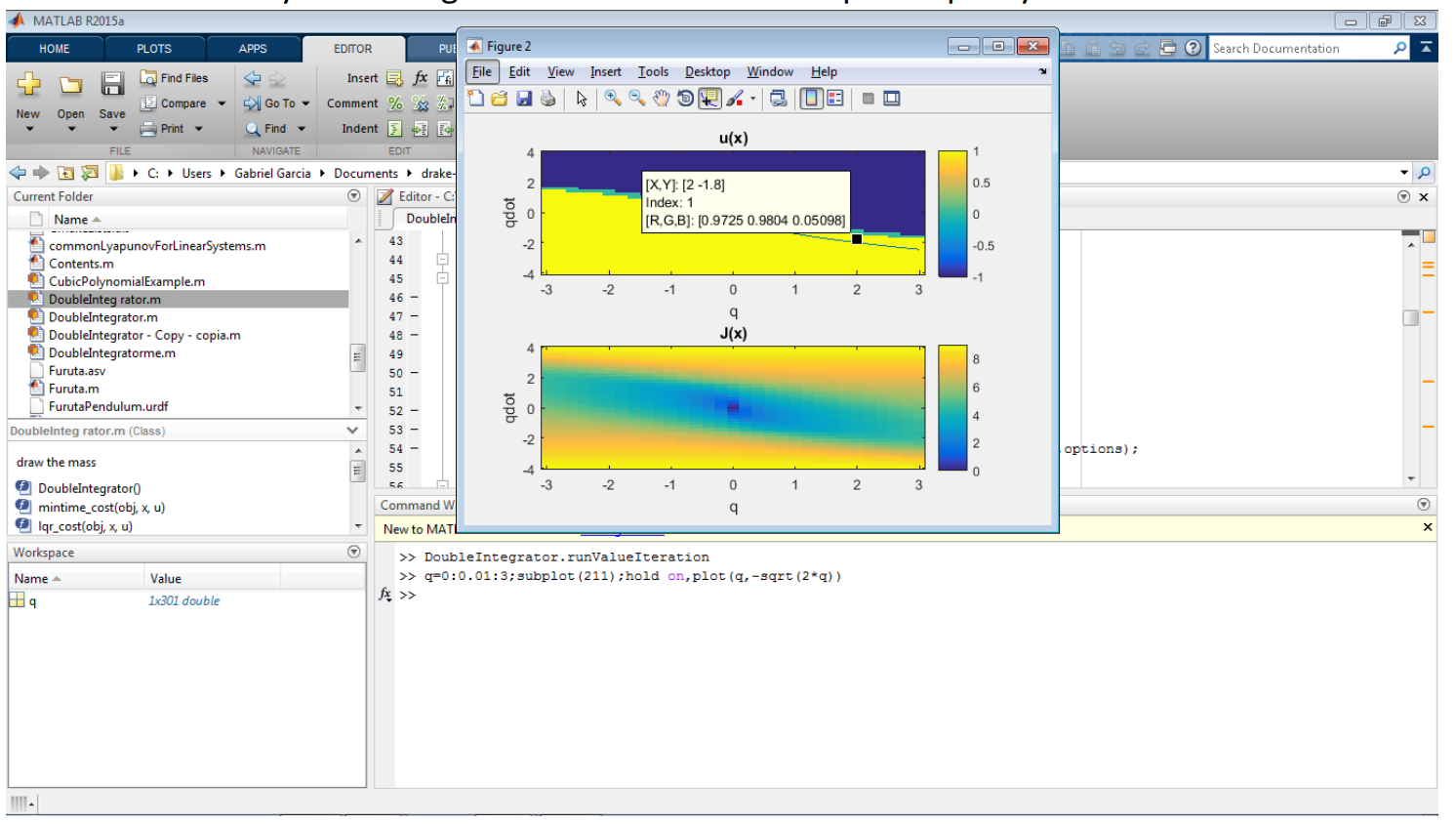
Task: Expand the Print dropdown arrow
Action: pos(199,129)
